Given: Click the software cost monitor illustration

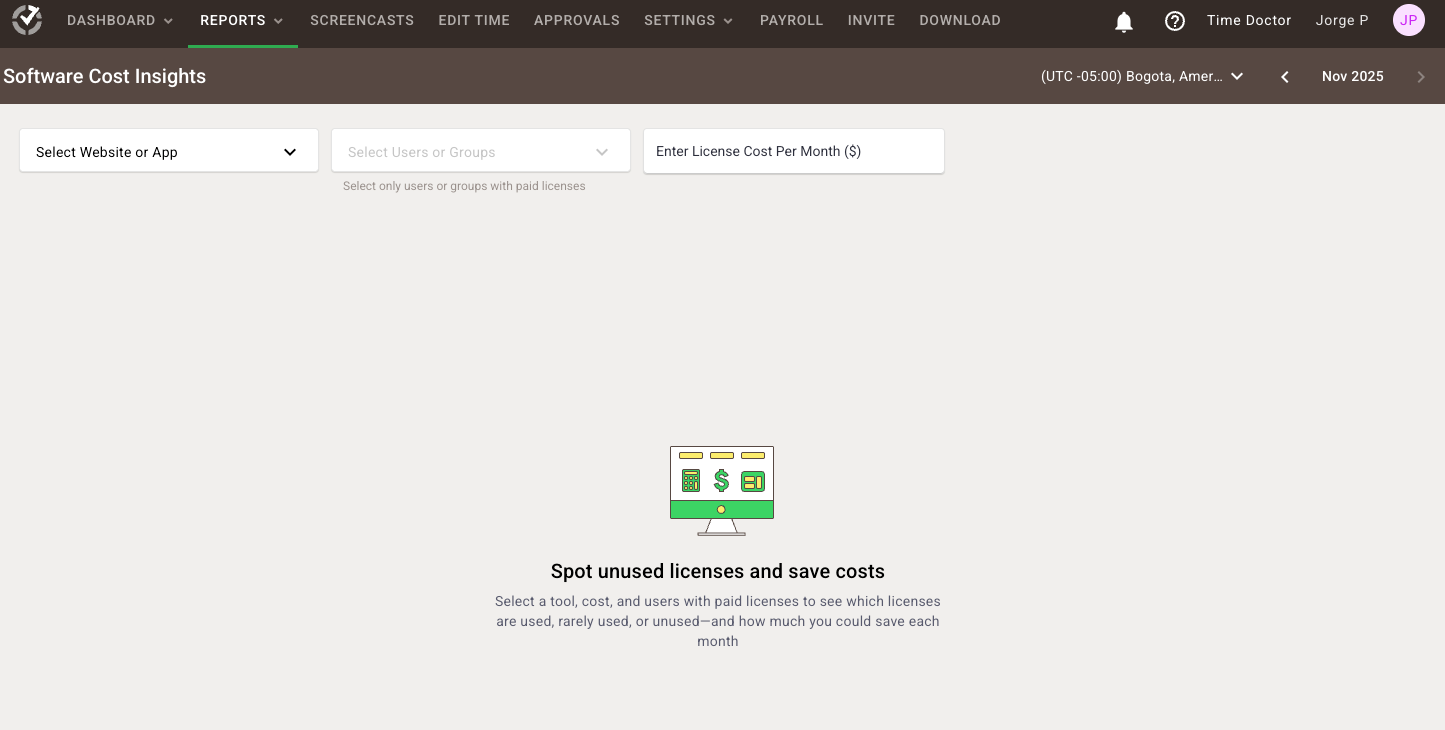Looking at the screenshot, I should (x=721, y=490).
